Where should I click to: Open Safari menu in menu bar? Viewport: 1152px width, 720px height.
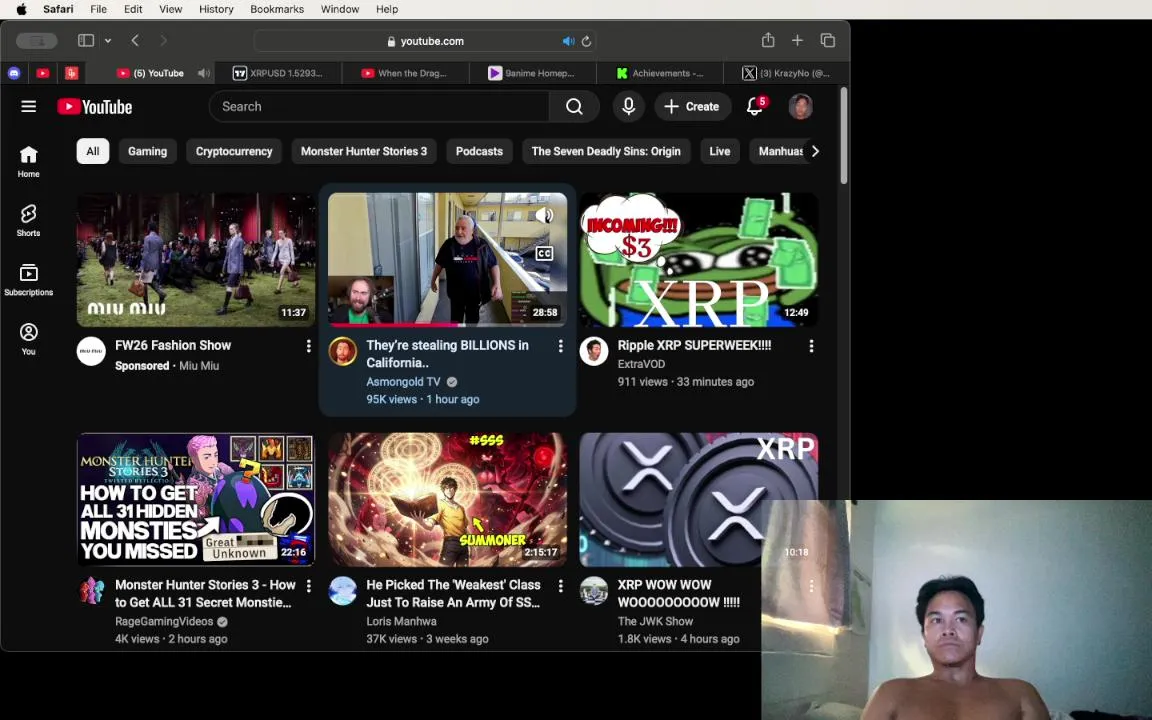(x=58, y=9)
